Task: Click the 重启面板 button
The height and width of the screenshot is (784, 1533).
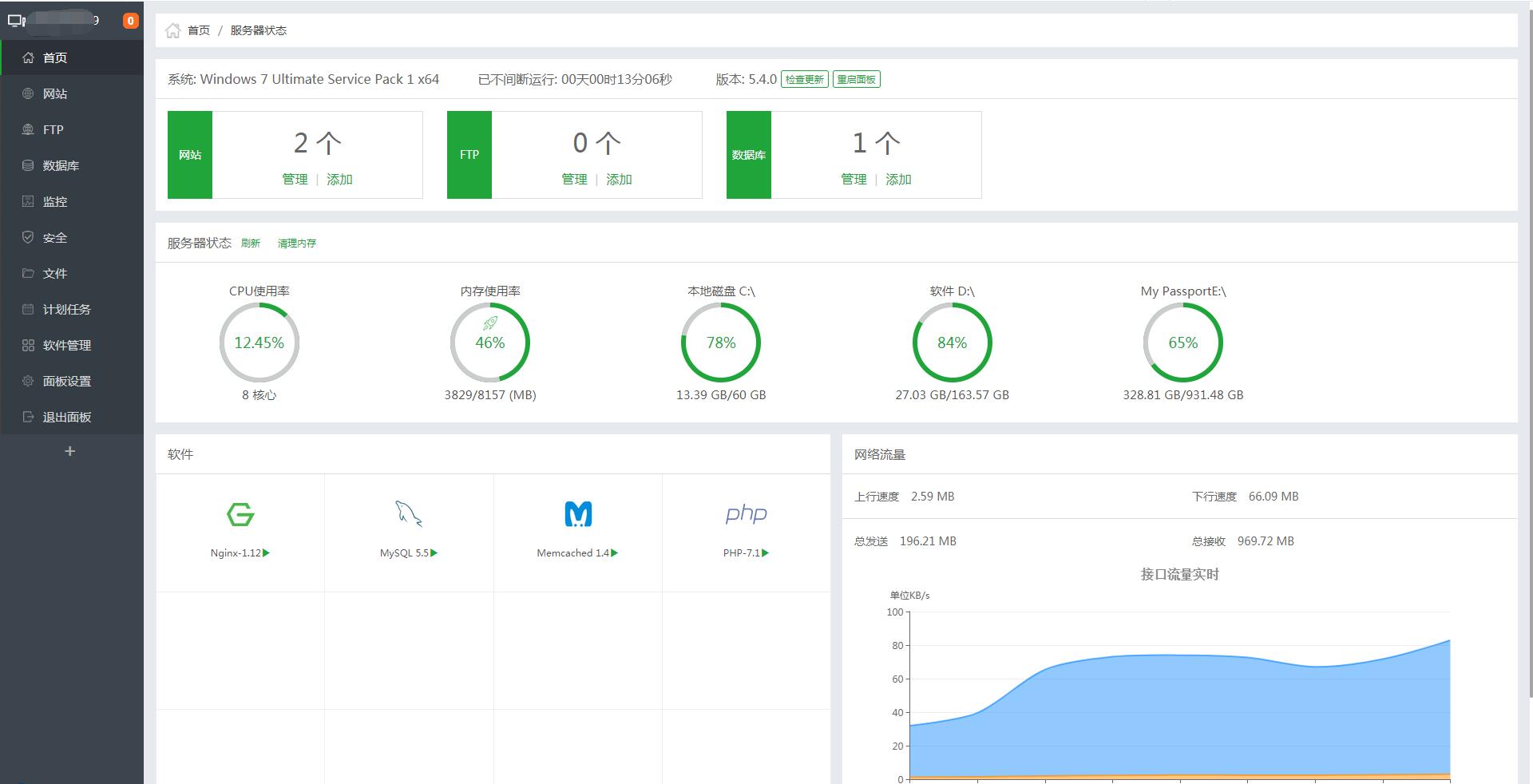Action: (x=857, y=79)
